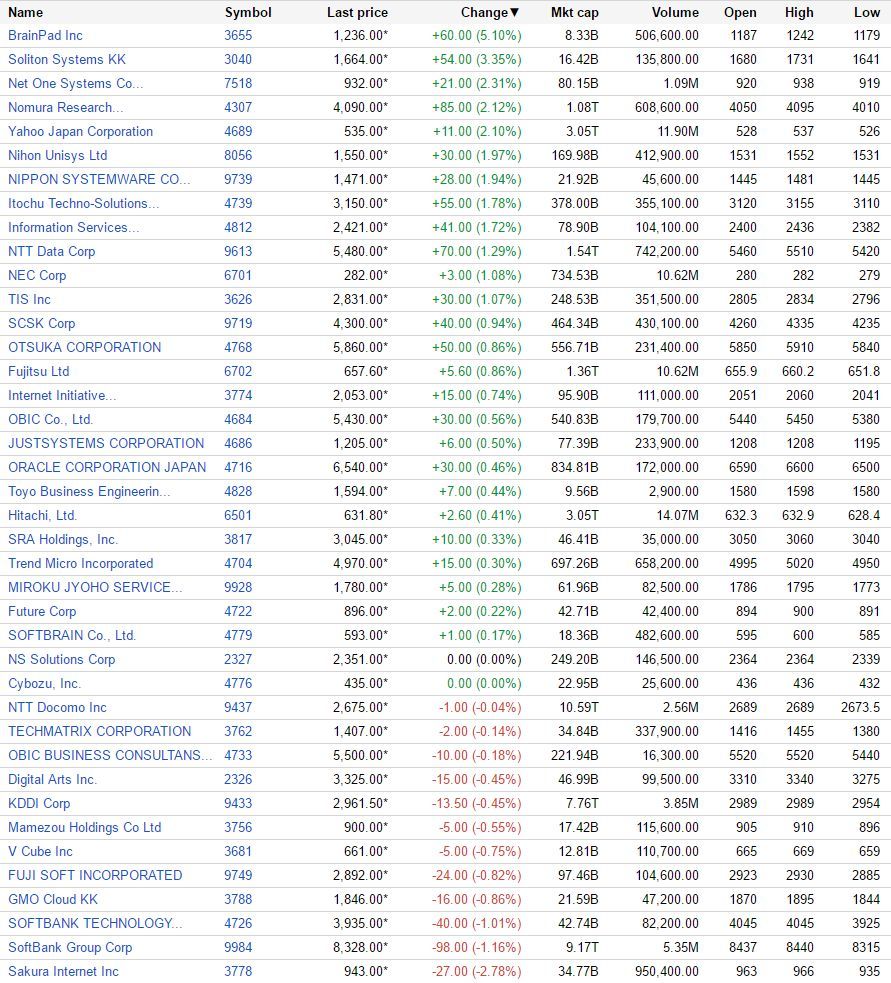The image size is (891, 983).
Task: Open NIPPON SYSTEMWARE CO... link
Action: click(99, 179)
